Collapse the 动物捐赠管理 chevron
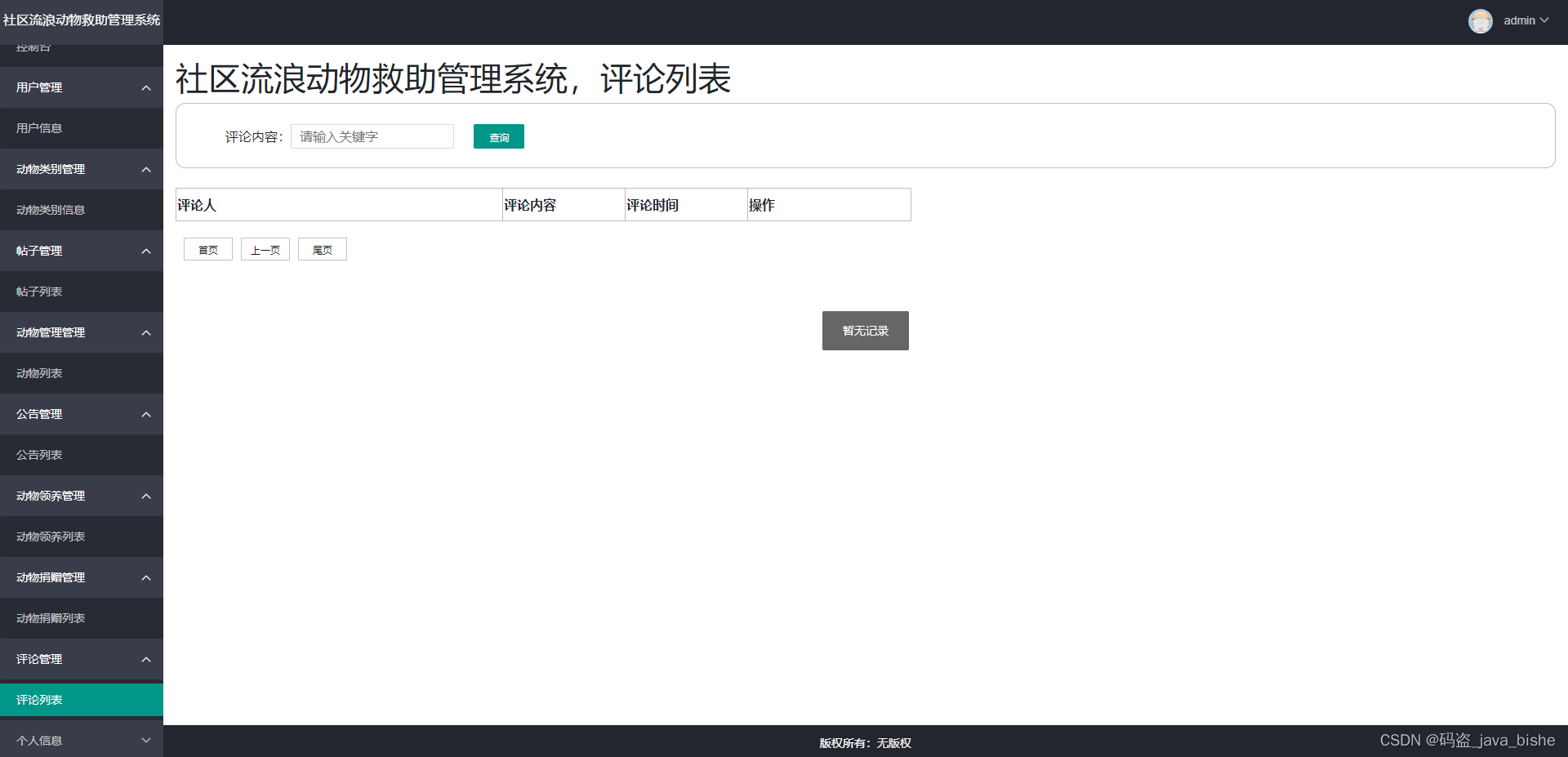The height and width of the screenshot is (757, 1568). [146, 578]
